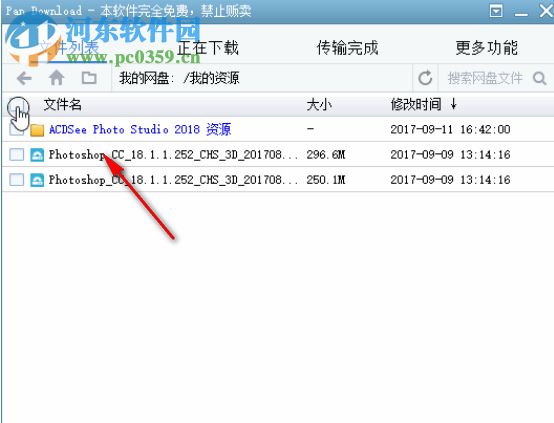Check the ACDSee Photo Studio 2018 folder box
Screen dimensions: 554x423
click(x=16, y=129)
